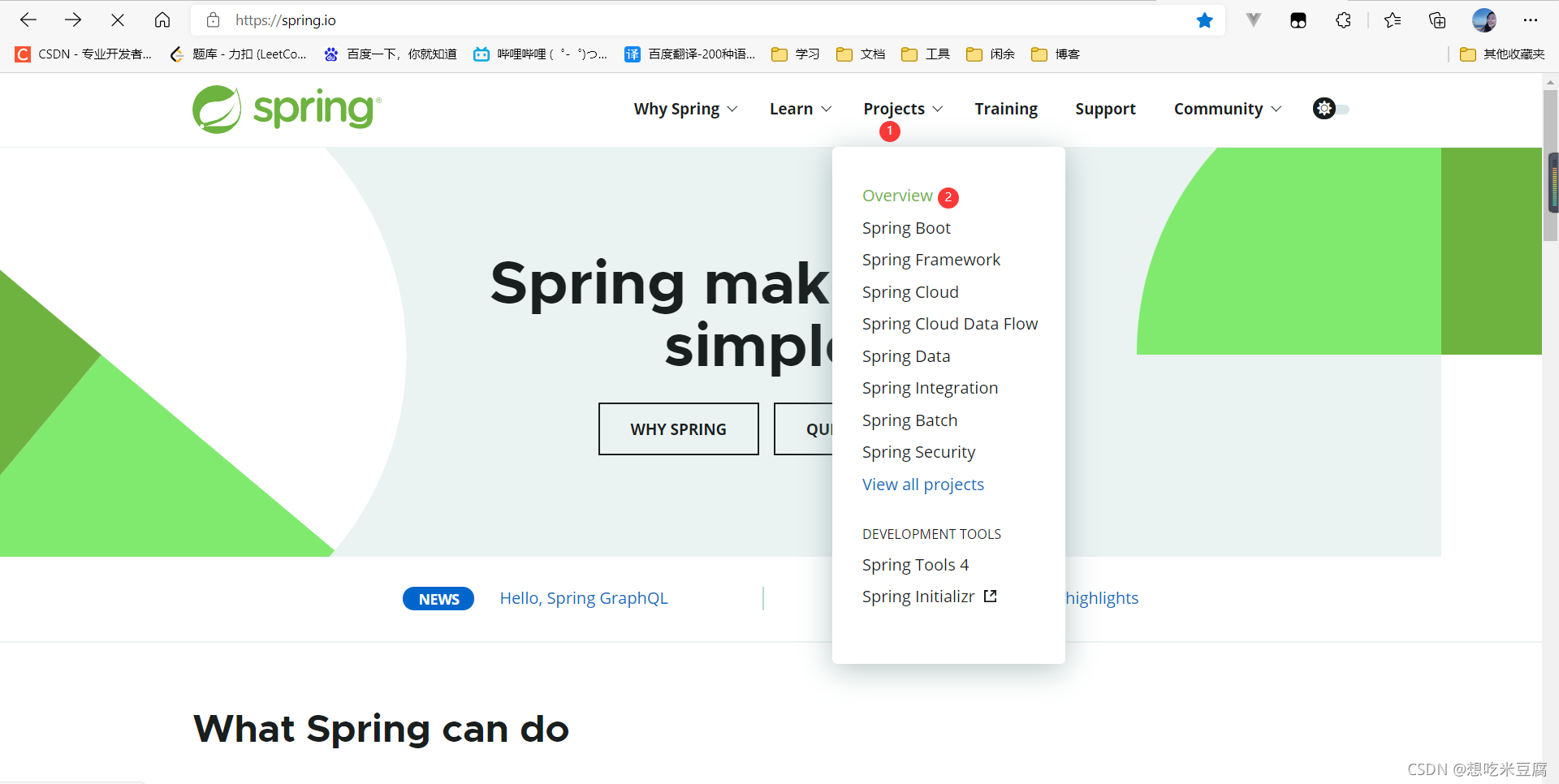Select Spring Security from the menu

pos(919,452)
